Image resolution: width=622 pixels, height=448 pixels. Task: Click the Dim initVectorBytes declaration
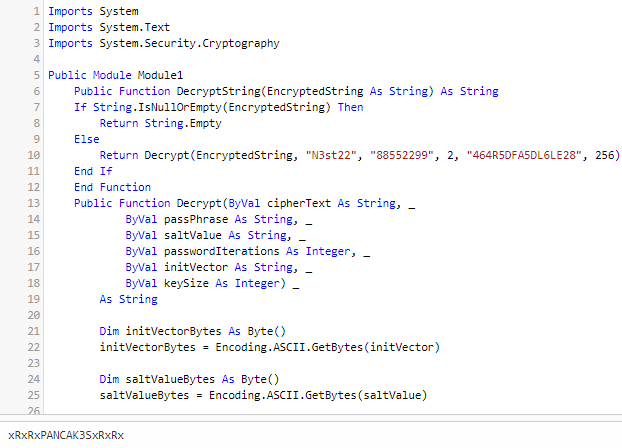(x=192, y=331)
